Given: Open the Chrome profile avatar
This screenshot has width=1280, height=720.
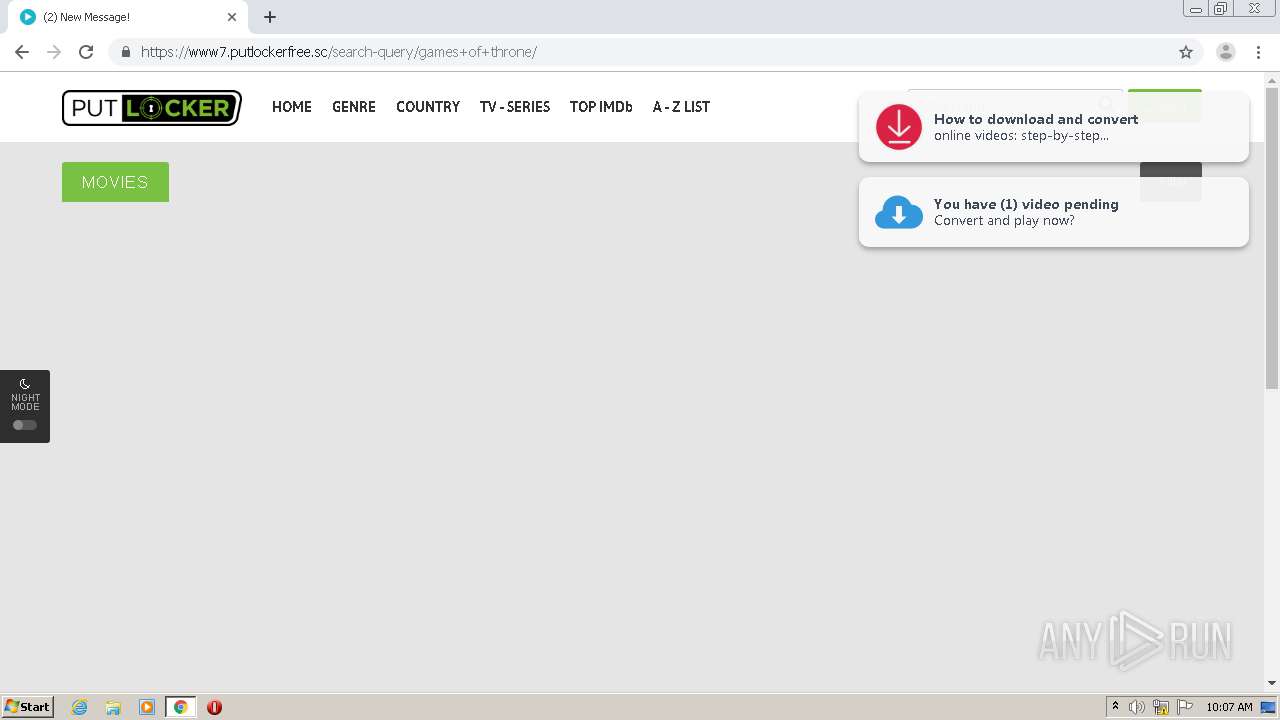Looking at the screenshot, I should [x=1226, y=52].
